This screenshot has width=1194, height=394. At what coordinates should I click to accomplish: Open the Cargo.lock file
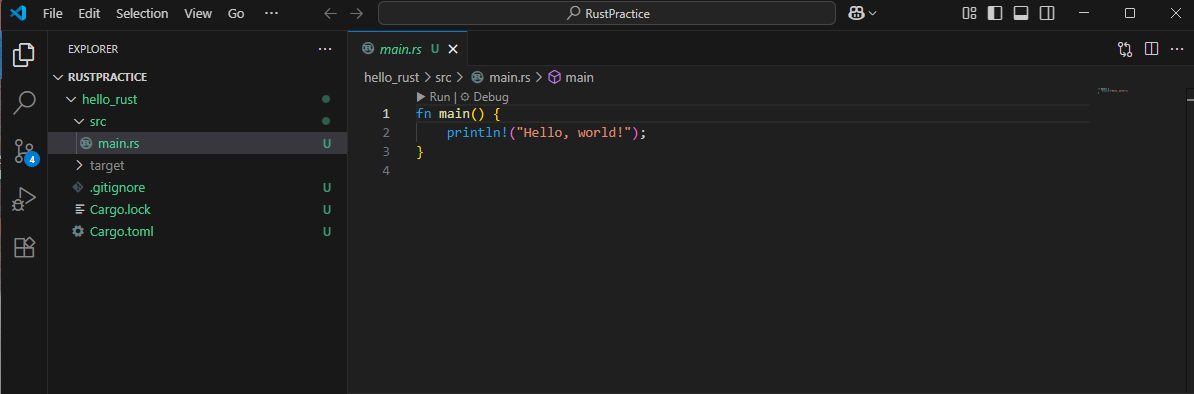click(x=197, y=210)
